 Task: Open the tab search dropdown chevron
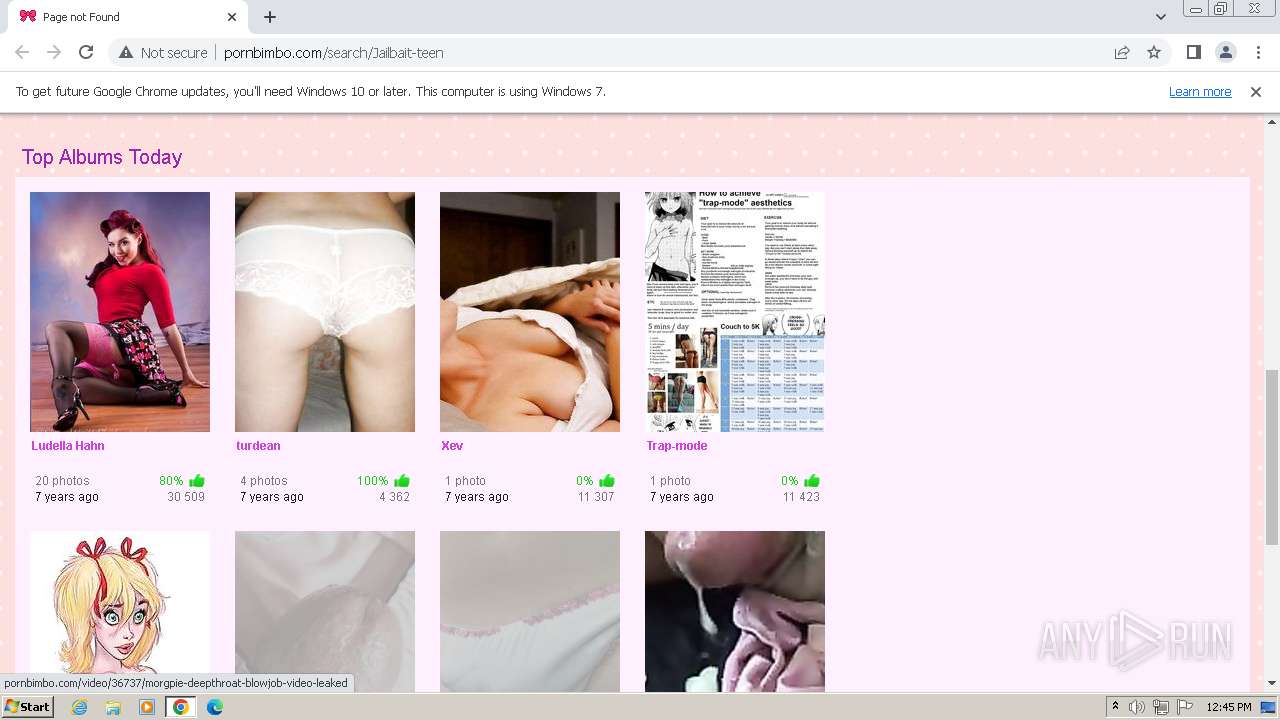1160,17
